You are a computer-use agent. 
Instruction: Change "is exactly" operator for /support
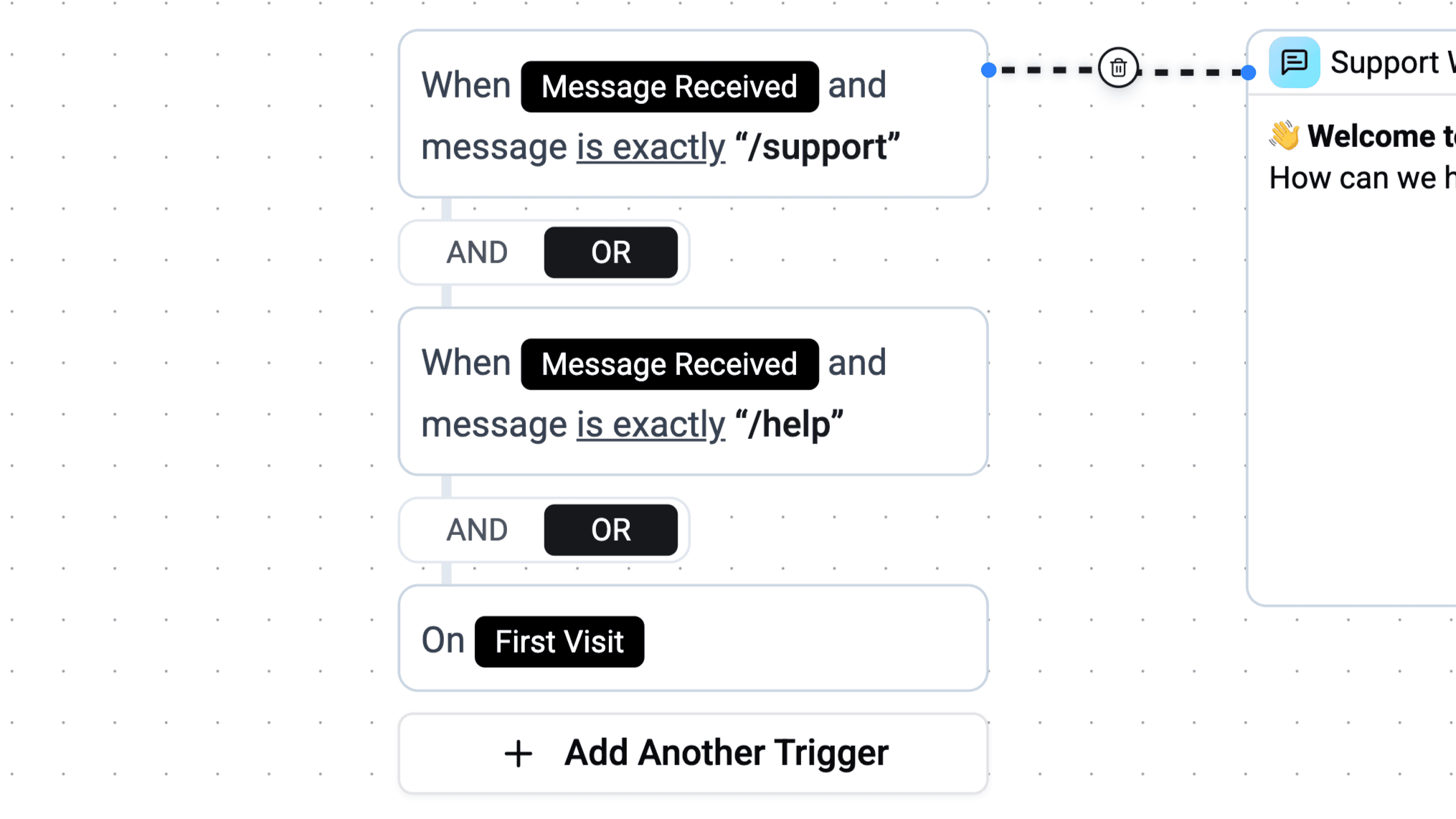point(651,147)
